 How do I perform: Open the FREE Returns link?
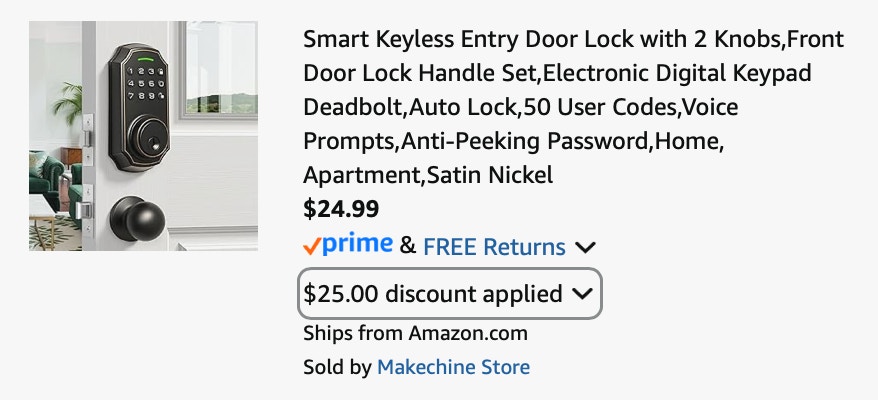point(494,246)
